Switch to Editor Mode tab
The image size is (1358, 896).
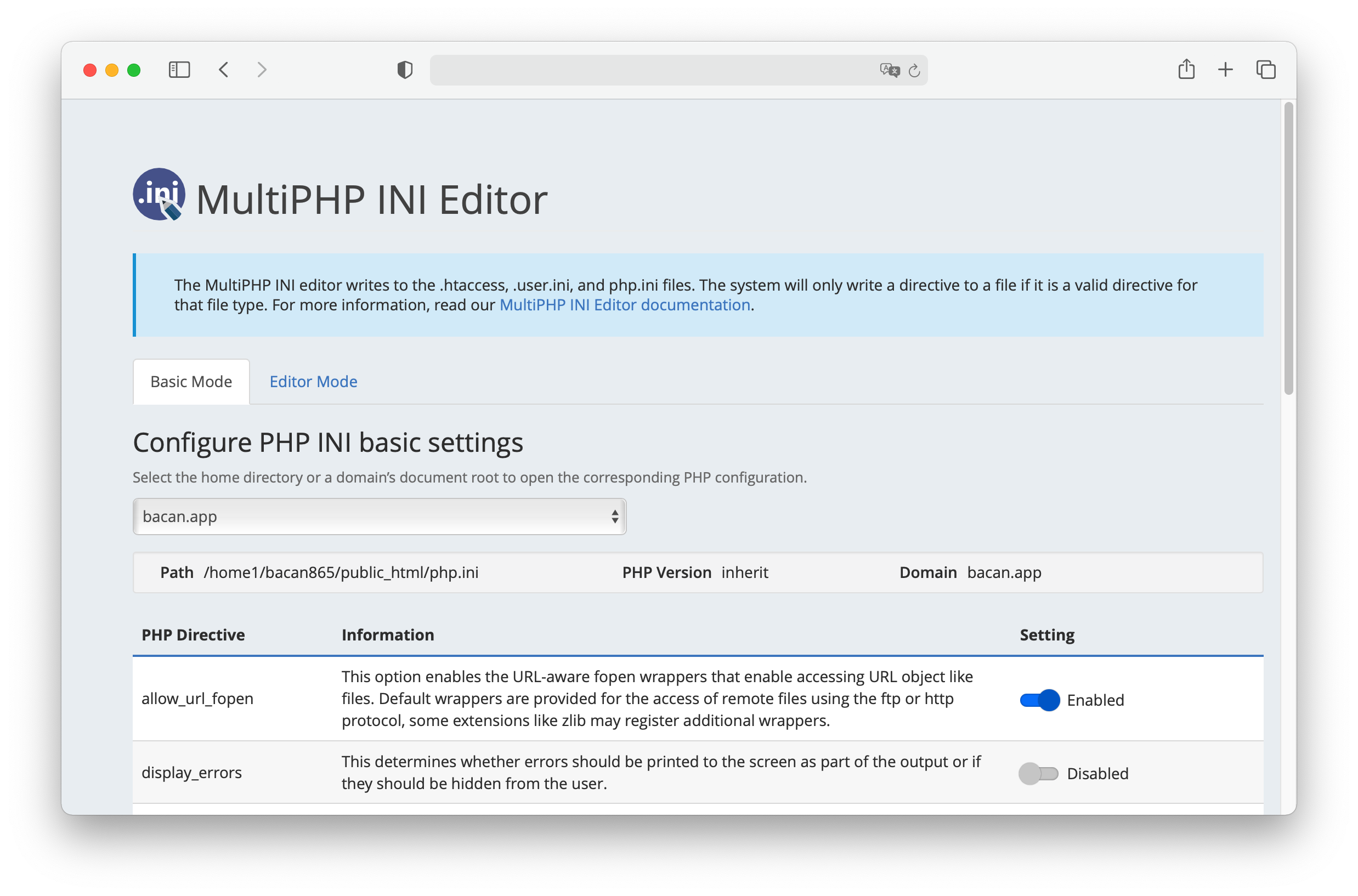point(313,381)
